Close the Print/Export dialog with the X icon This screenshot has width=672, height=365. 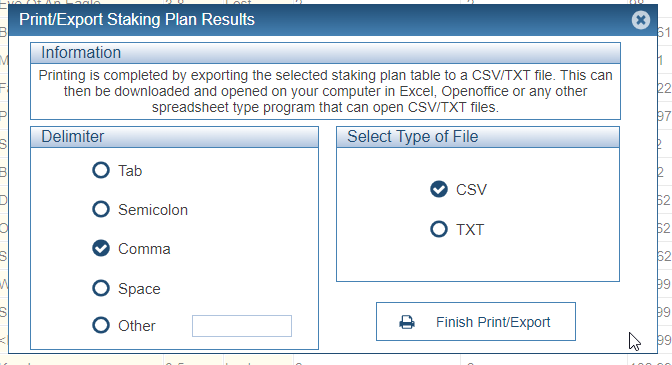click(x=641, y=20)
